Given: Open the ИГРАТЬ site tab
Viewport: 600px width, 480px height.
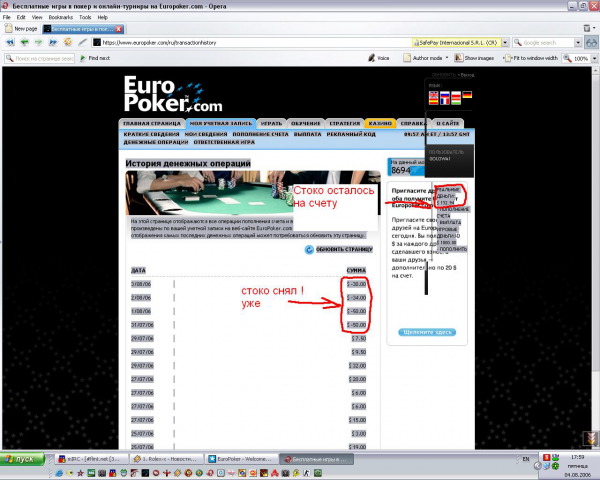Looking at the screenshot, I should point(271,123).
